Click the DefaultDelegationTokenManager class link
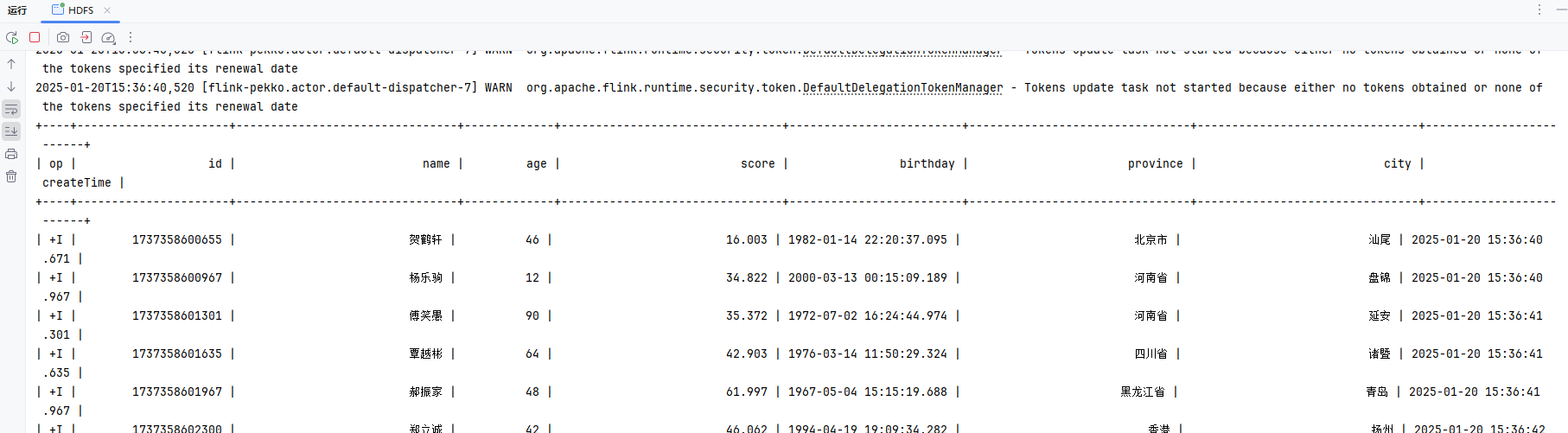Viewport: 1568px width, 433px height. (x=902, y=87)
